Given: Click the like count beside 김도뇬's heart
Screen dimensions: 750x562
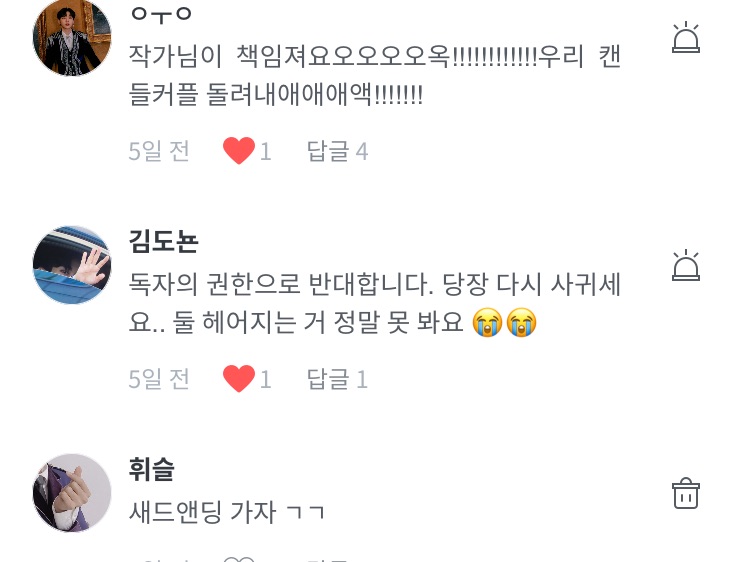Looking at the screenshot, I should tap(265, 380).
